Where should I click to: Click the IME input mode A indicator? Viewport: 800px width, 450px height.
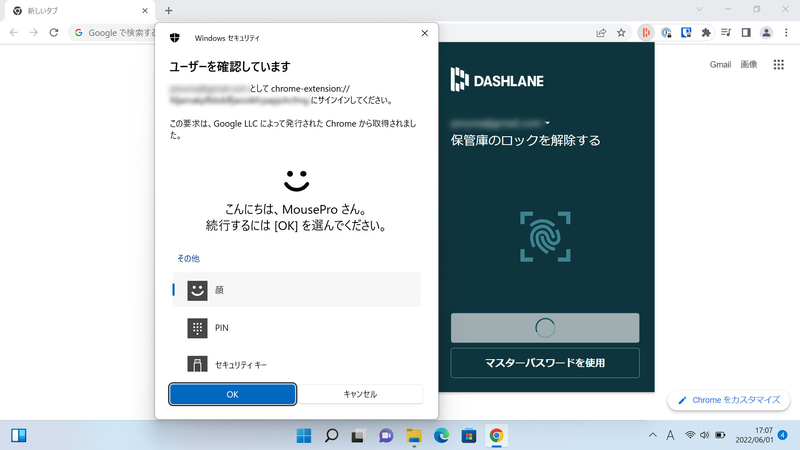tap(670, 435)
